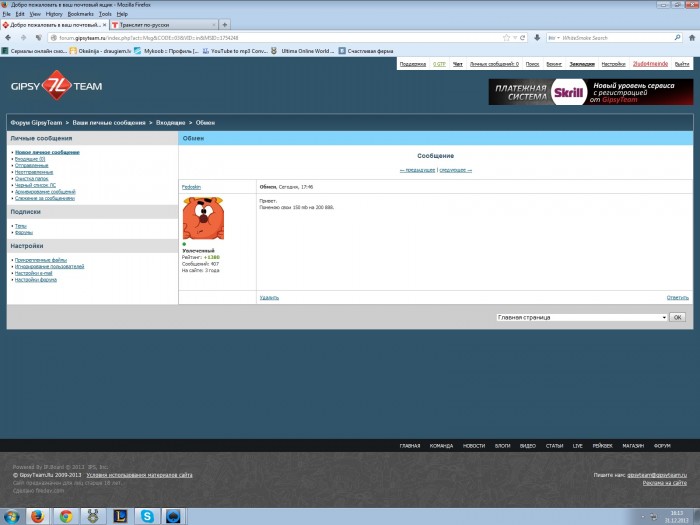Click the Удалить link under the message
Image resolution: width=700 pixels, height=525 pixels.
click(269, 298)
